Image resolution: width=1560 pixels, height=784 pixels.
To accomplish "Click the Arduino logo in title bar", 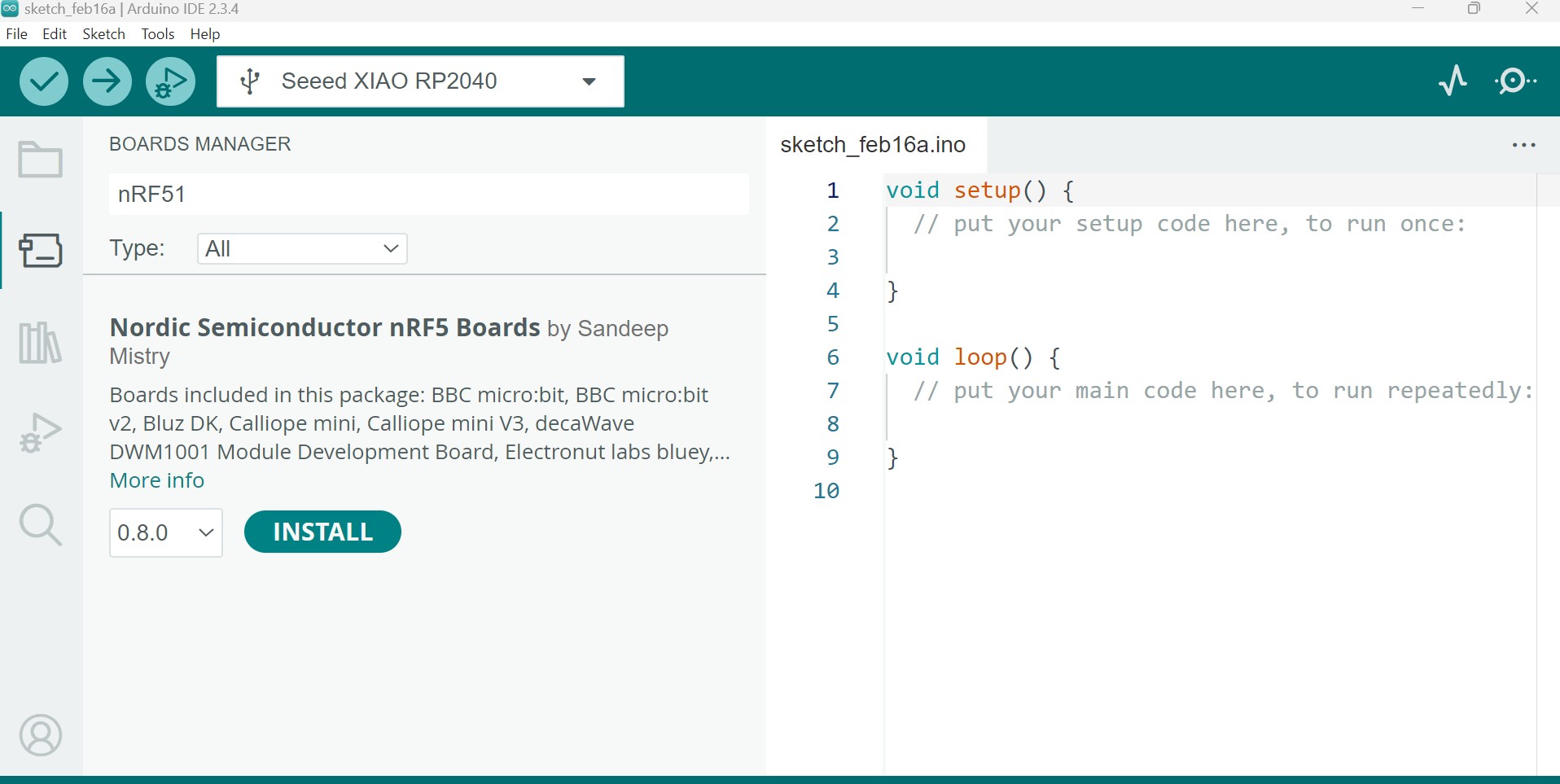I will [10, 9].
